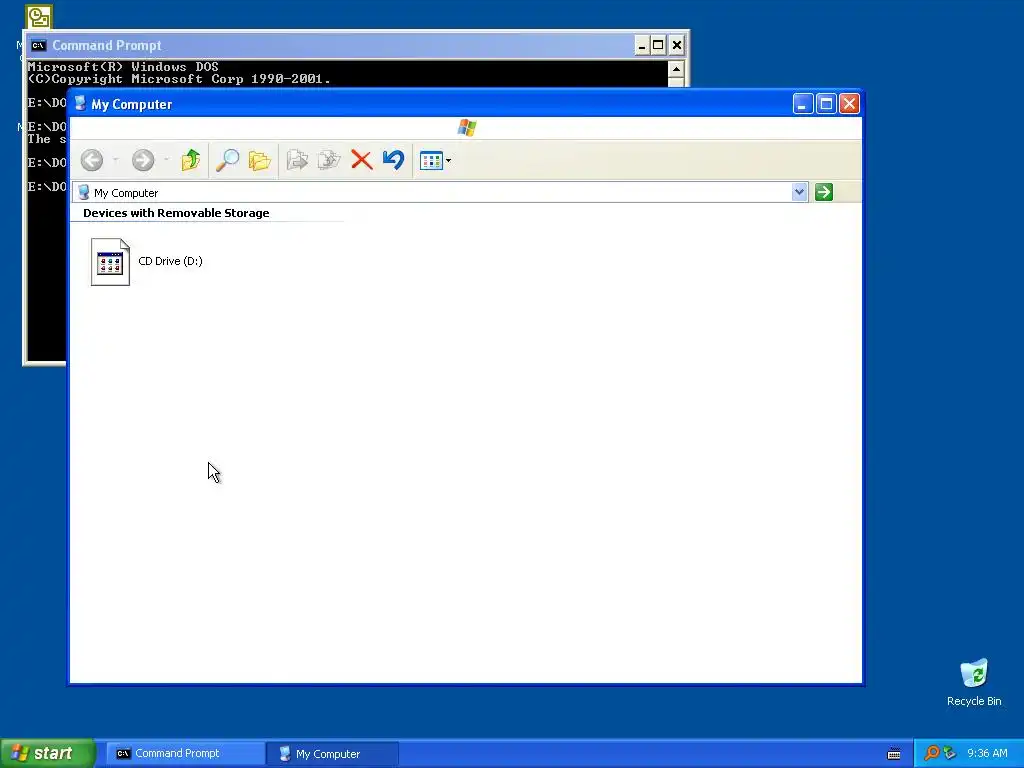Screen dimensions: 1024x768
Task: Click Devices with Removable Storage header
Action: 176,213
